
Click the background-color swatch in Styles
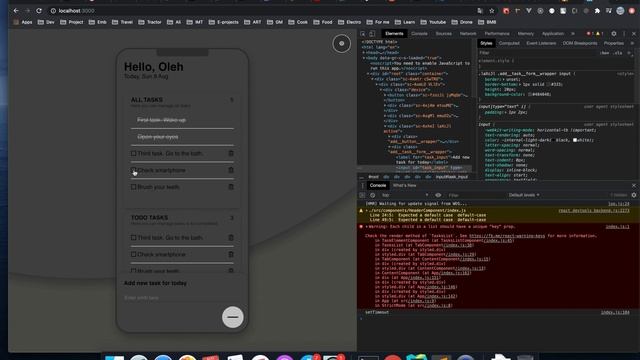tap(530, 94)
